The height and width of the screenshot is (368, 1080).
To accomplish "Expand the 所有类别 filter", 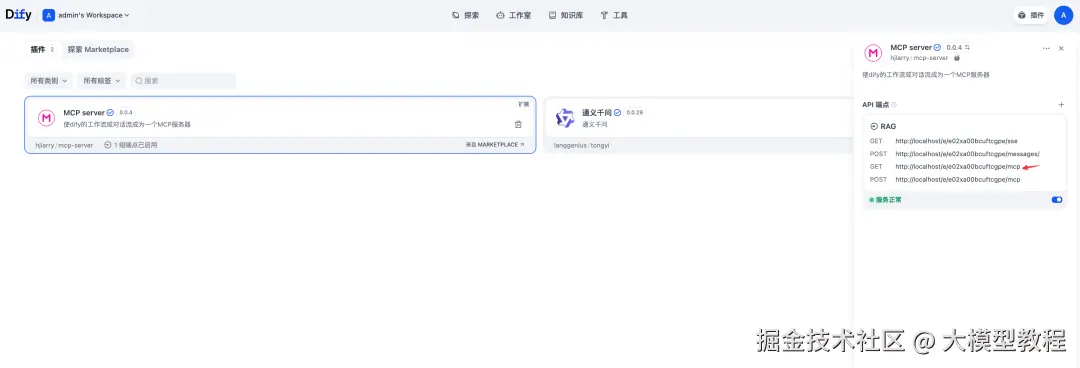I will (x=49, y=81).
